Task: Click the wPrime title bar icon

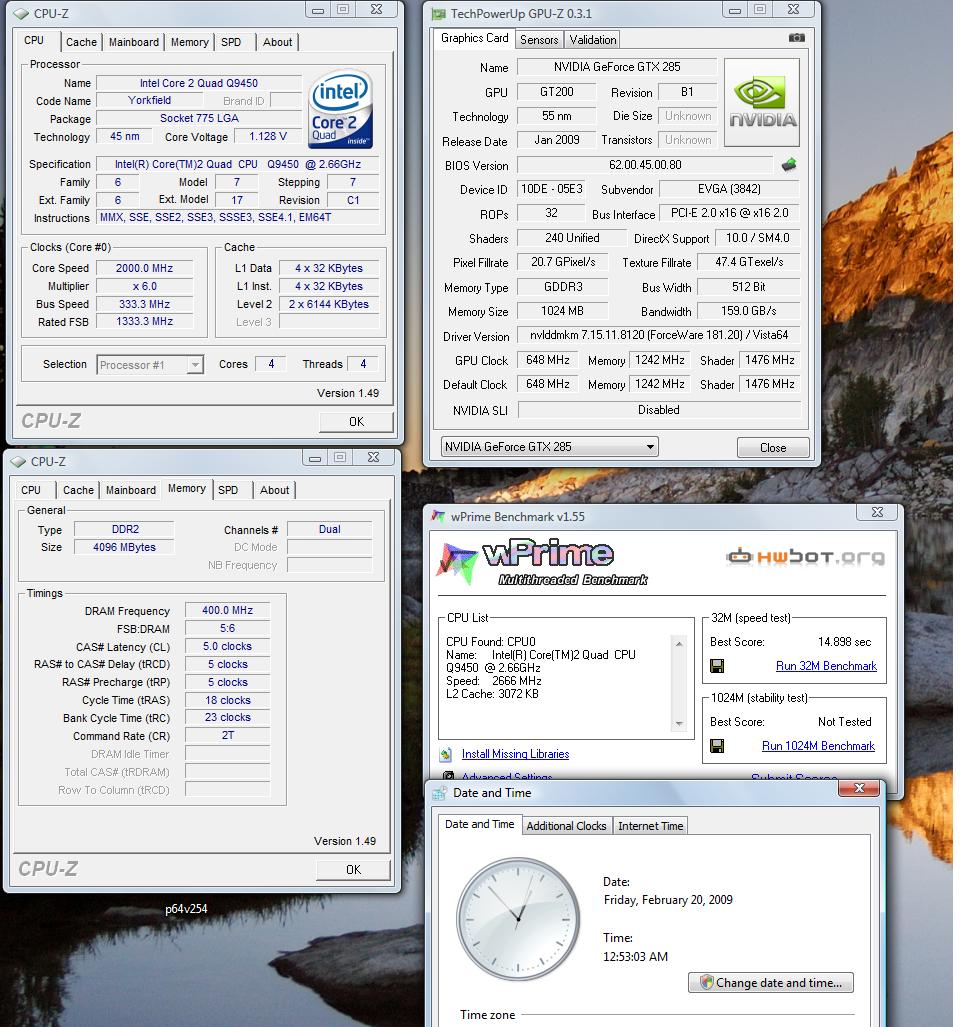Action: coord(438,517)
